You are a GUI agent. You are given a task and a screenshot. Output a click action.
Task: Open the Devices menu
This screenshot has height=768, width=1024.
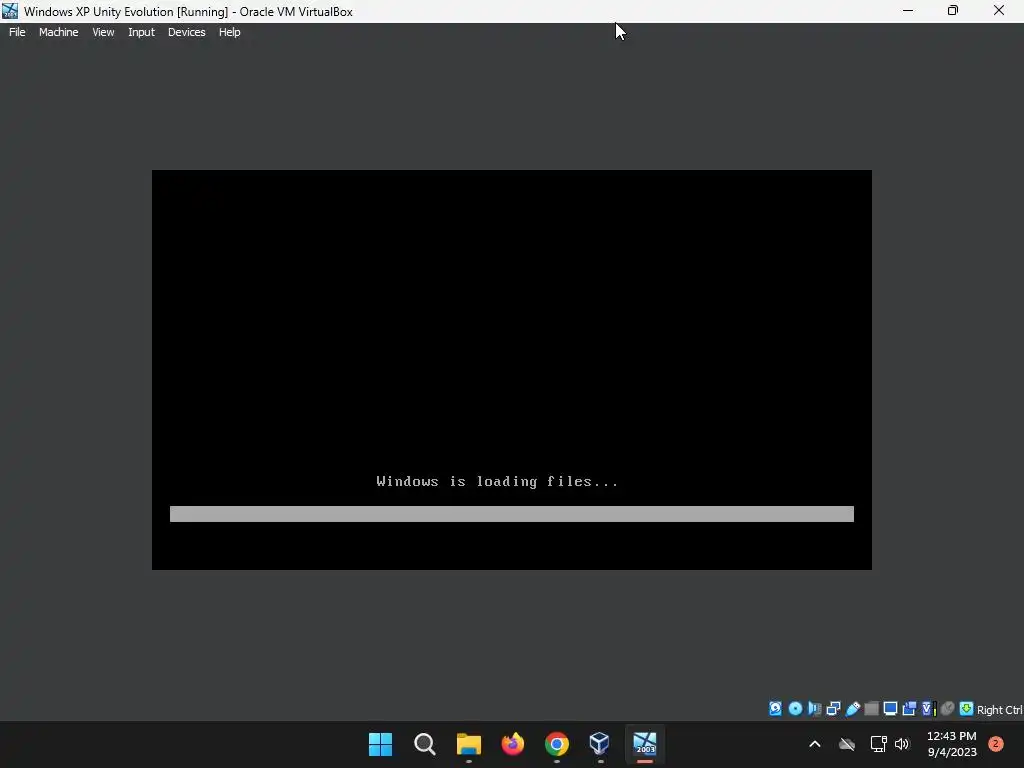point(187,32)
